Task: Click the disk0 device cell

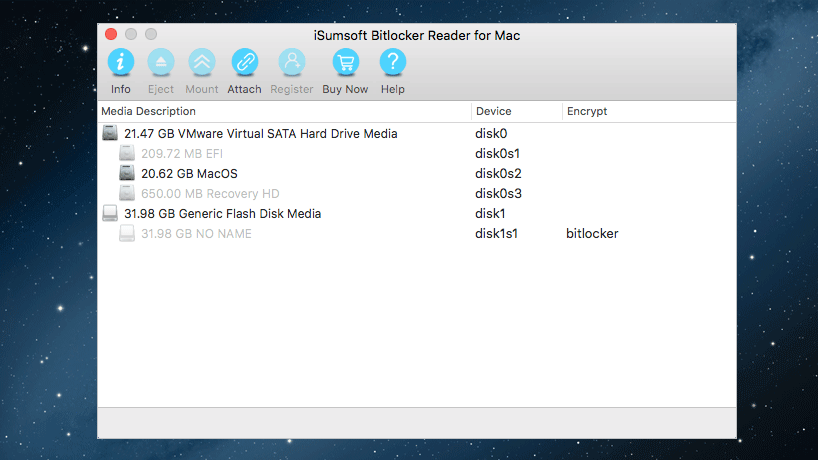Action: tap(491, 134)
